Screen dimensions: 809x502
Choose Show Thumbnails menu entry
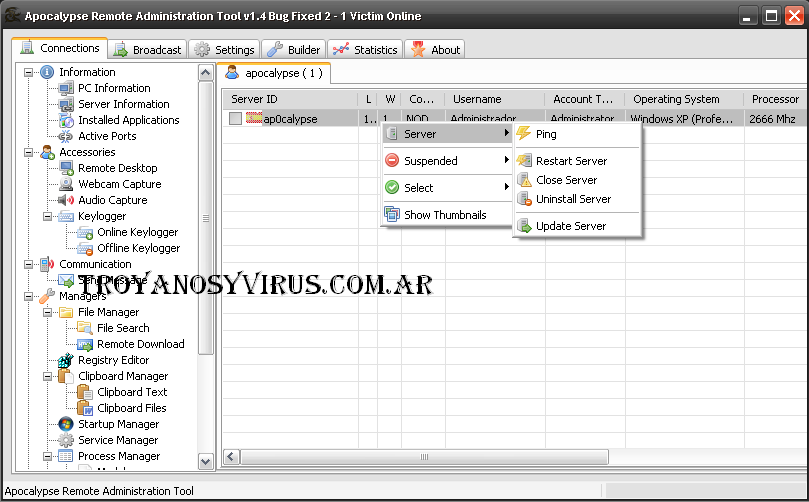click(447, 215)
